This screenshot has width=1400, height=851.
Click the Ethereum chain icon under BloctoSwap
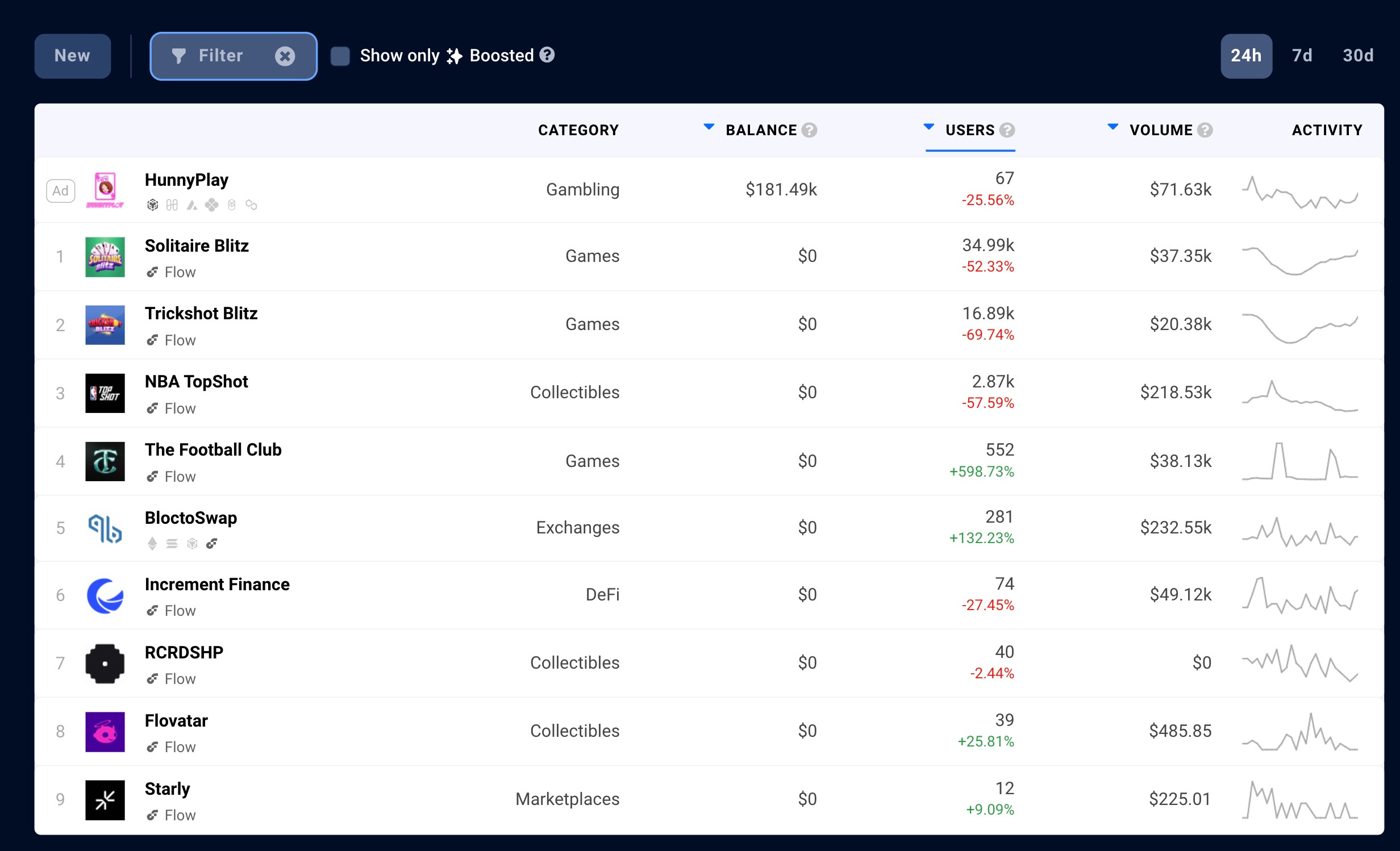(x=152, y=544)
